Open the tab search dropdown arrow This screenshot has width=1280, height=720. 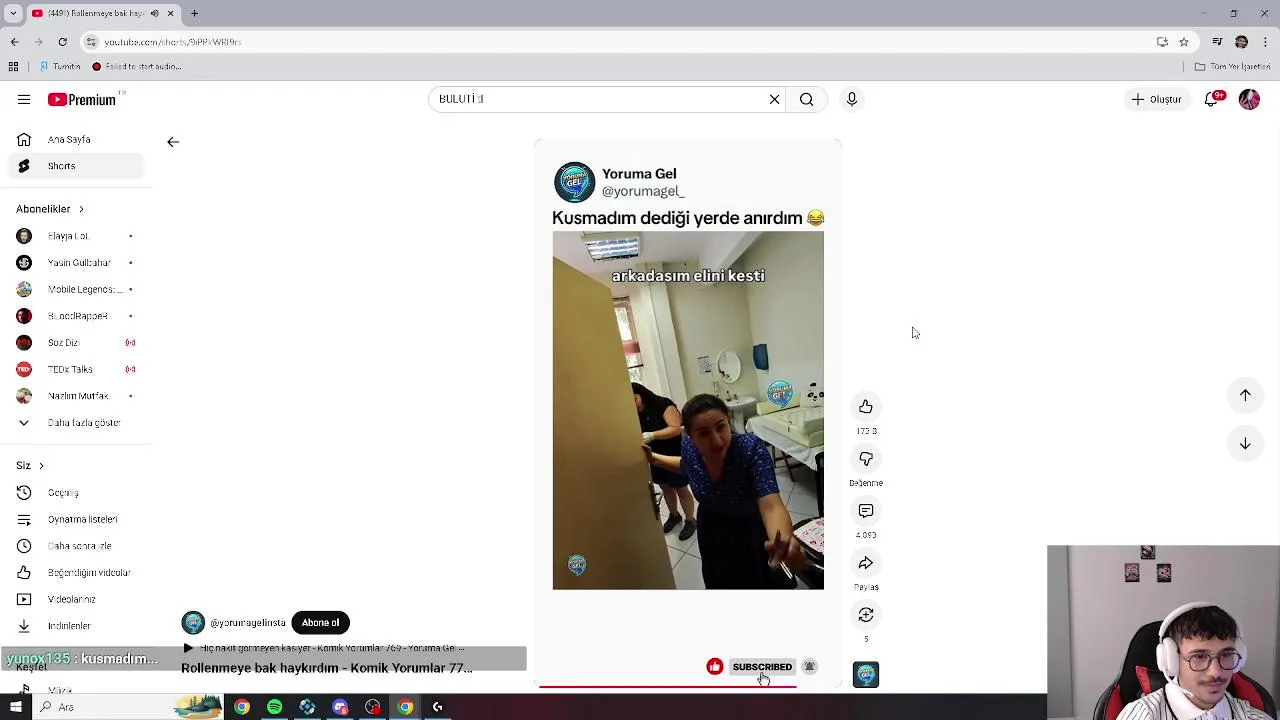tap(13, 13)
